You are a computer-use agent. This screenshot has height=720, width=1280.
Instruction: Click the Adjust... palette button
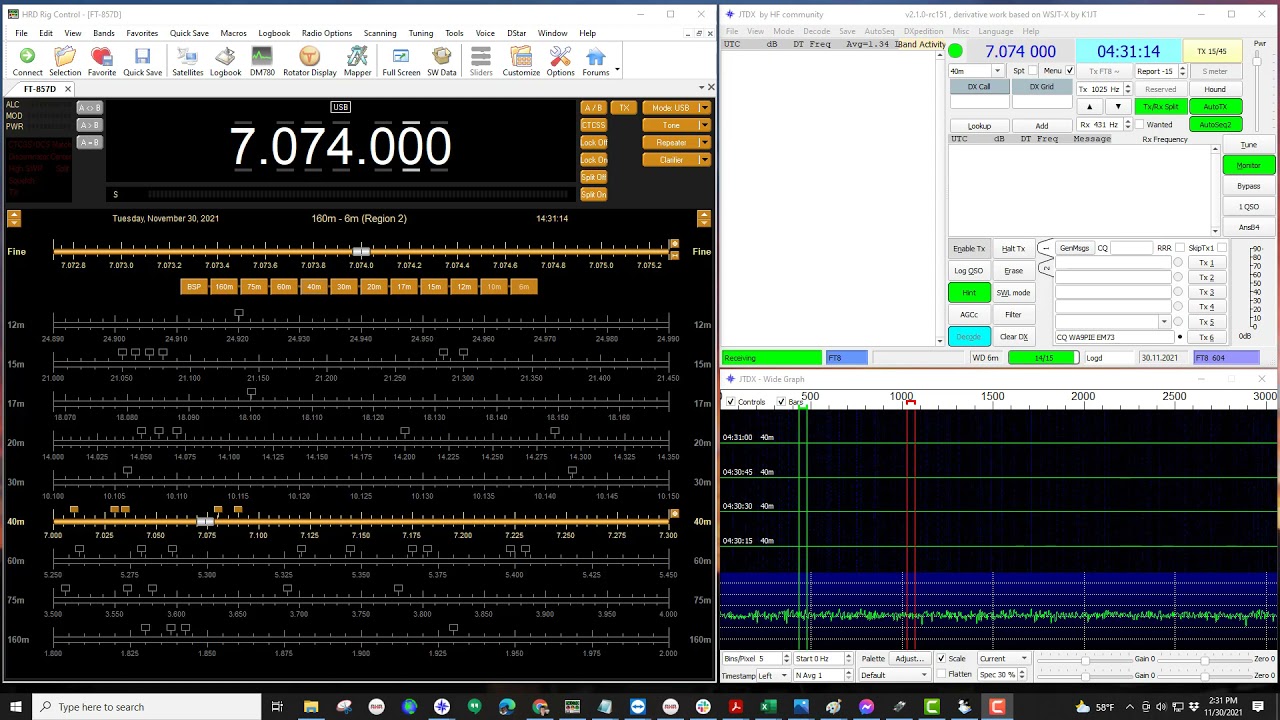[909, 659]
